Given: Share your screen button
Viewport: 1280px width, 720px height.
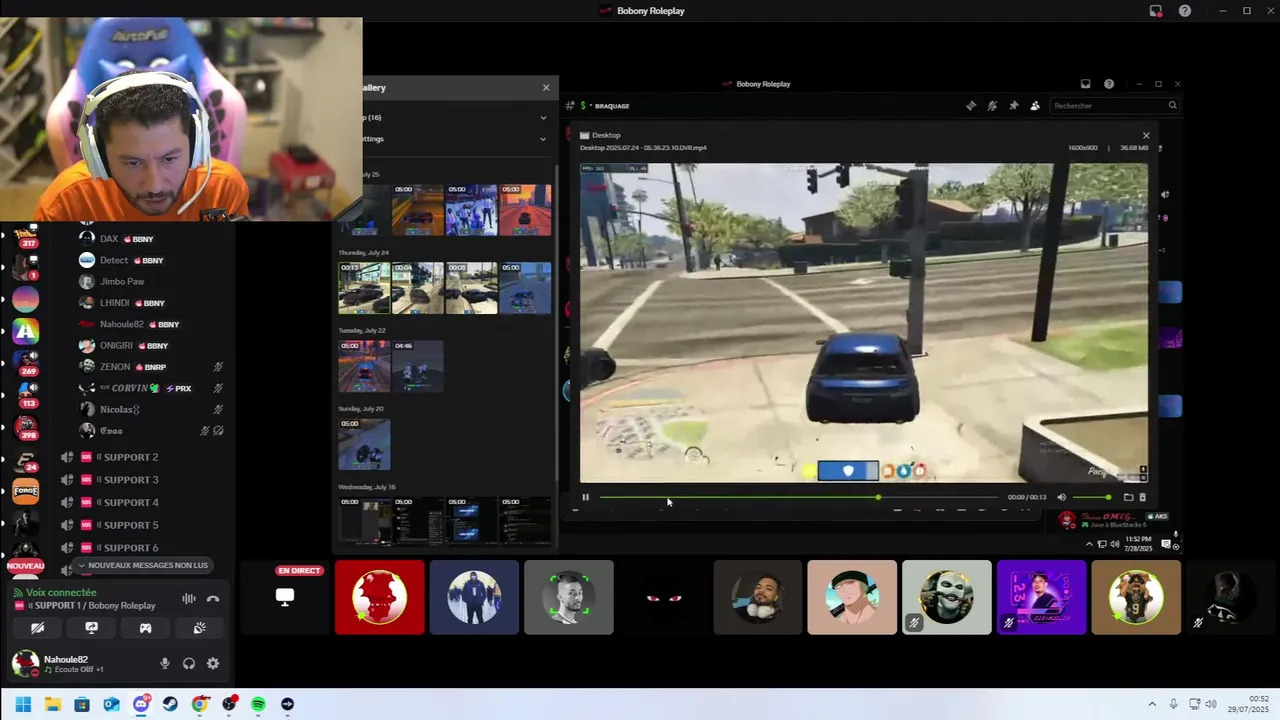Looking at the screenshot, I should click(x=91, y=628).
